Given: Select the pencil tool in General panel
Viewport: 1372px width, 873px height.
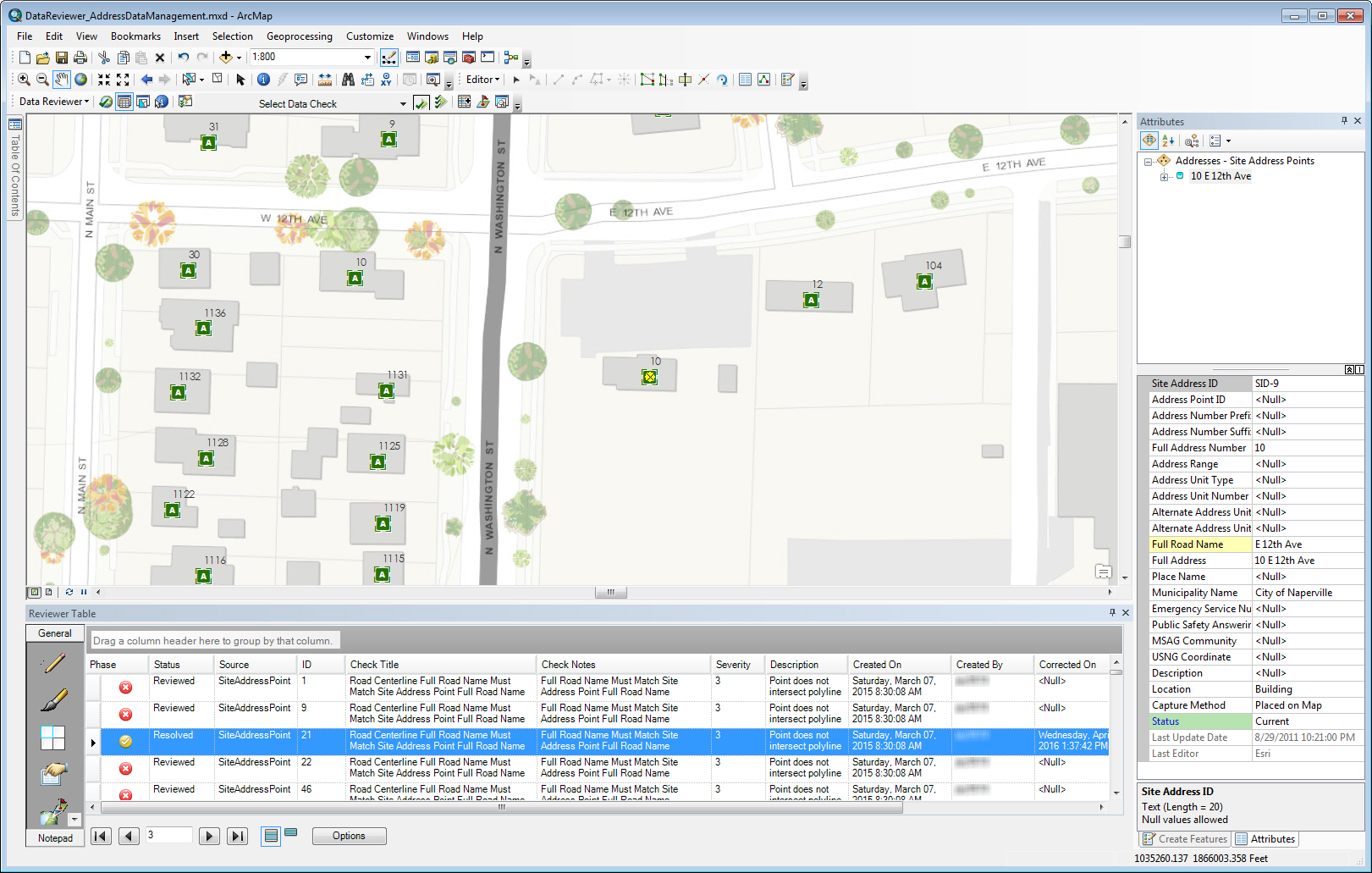Looking at the screenshot, I should 53,664.
